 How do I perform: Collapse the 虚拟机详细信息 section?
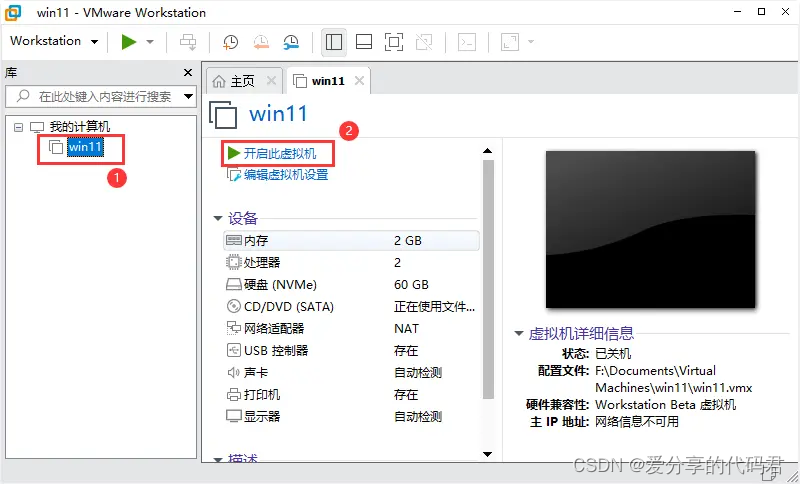519,334
